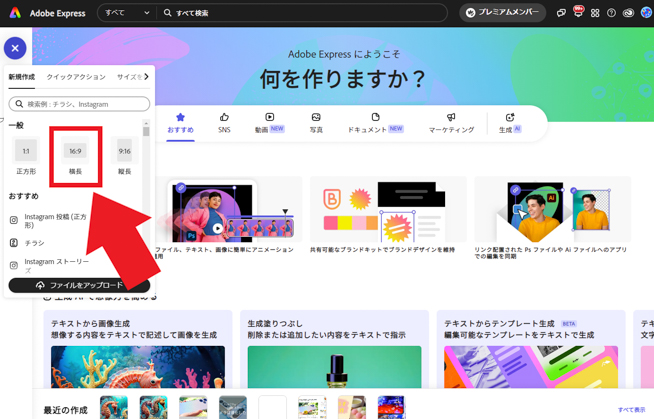Click the プレミアムメンバー button
654x419 pixels.
503,13
